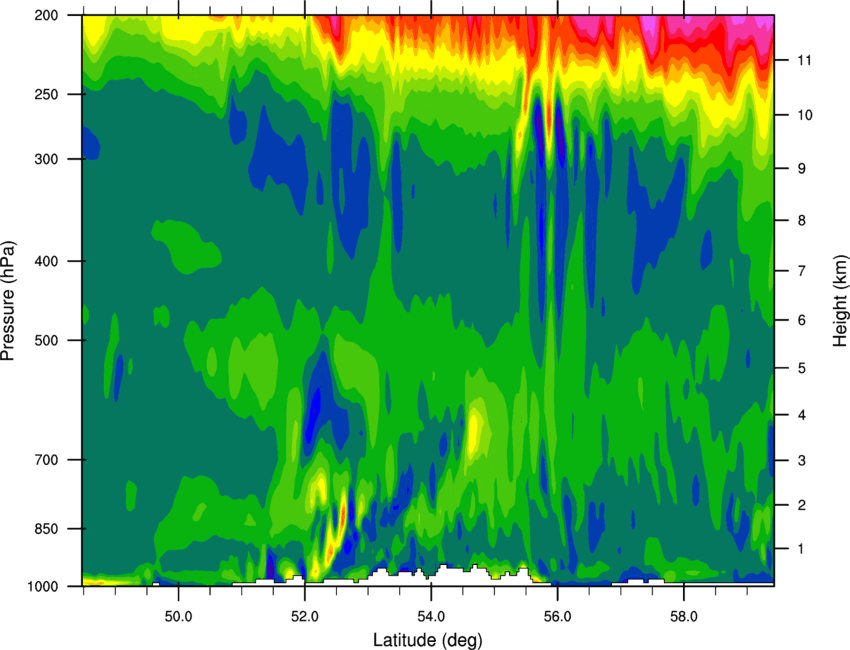The width and height of the screenshot is (850, 650).
Task: Click the 58.0 latitude tick label
Action: pyautogui.click(x=684, y=617)
